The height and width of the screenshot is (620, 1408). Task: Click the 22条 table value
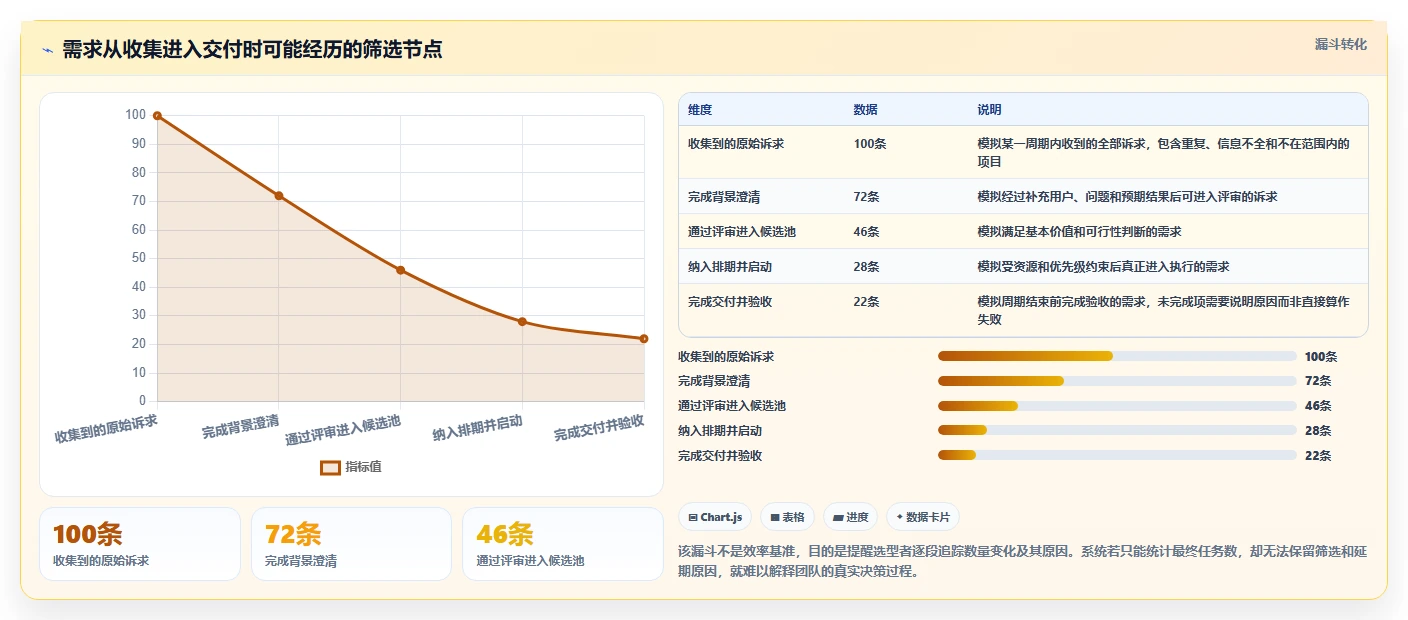click(x=866, y=302)
